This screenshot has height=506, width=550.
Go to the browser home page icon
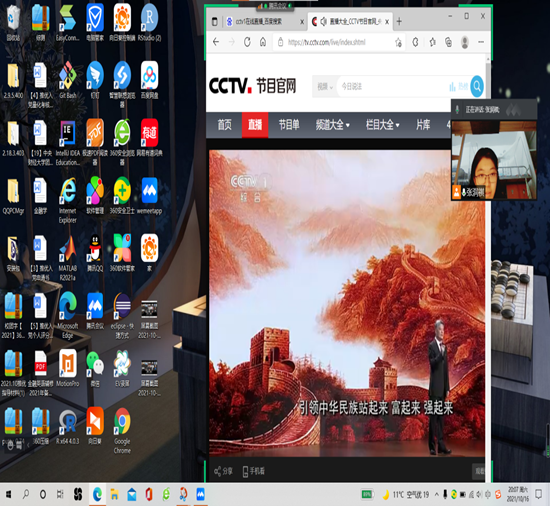click(x=263, y=42)
